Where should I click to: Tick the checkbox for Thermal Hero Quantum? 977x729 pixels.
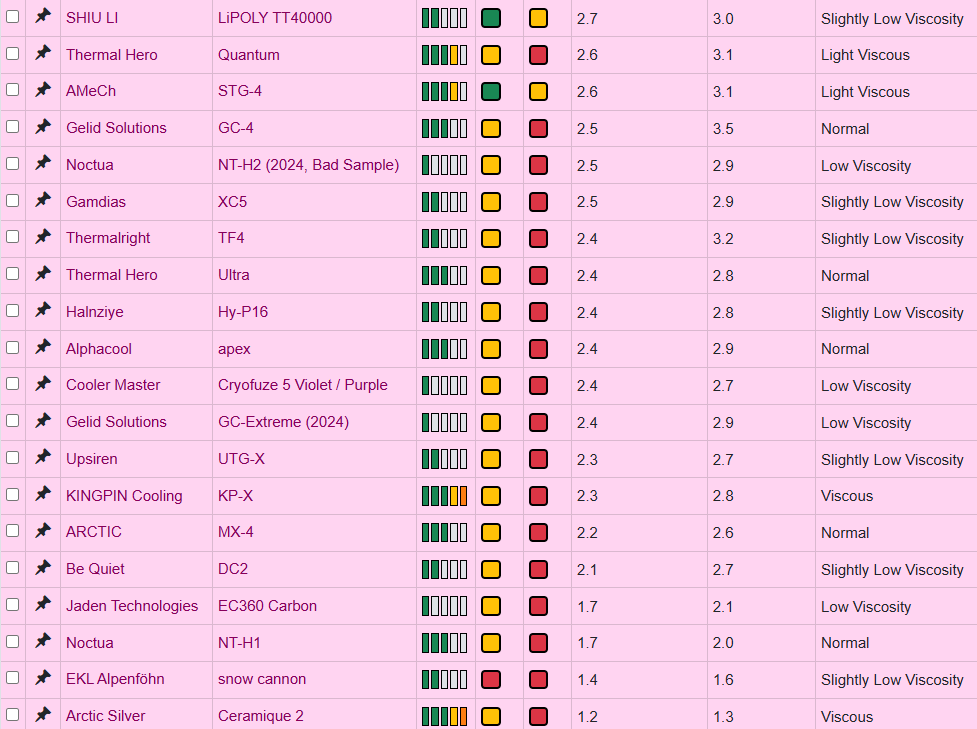[12, 54]
